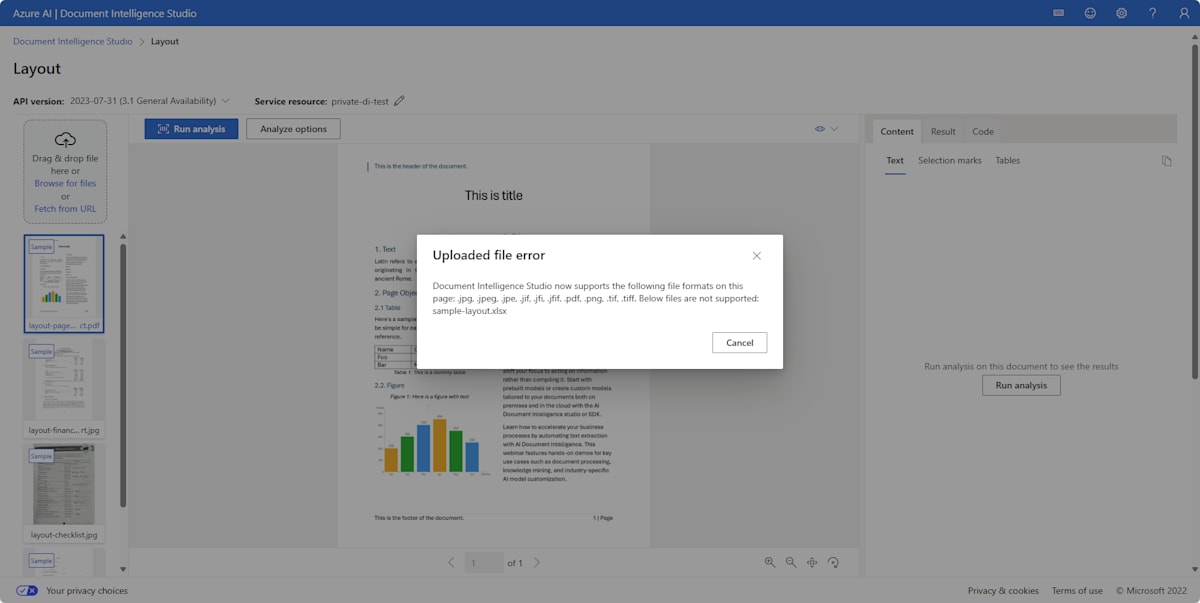Edit the service resource with the pencil icon

(399, 101)
